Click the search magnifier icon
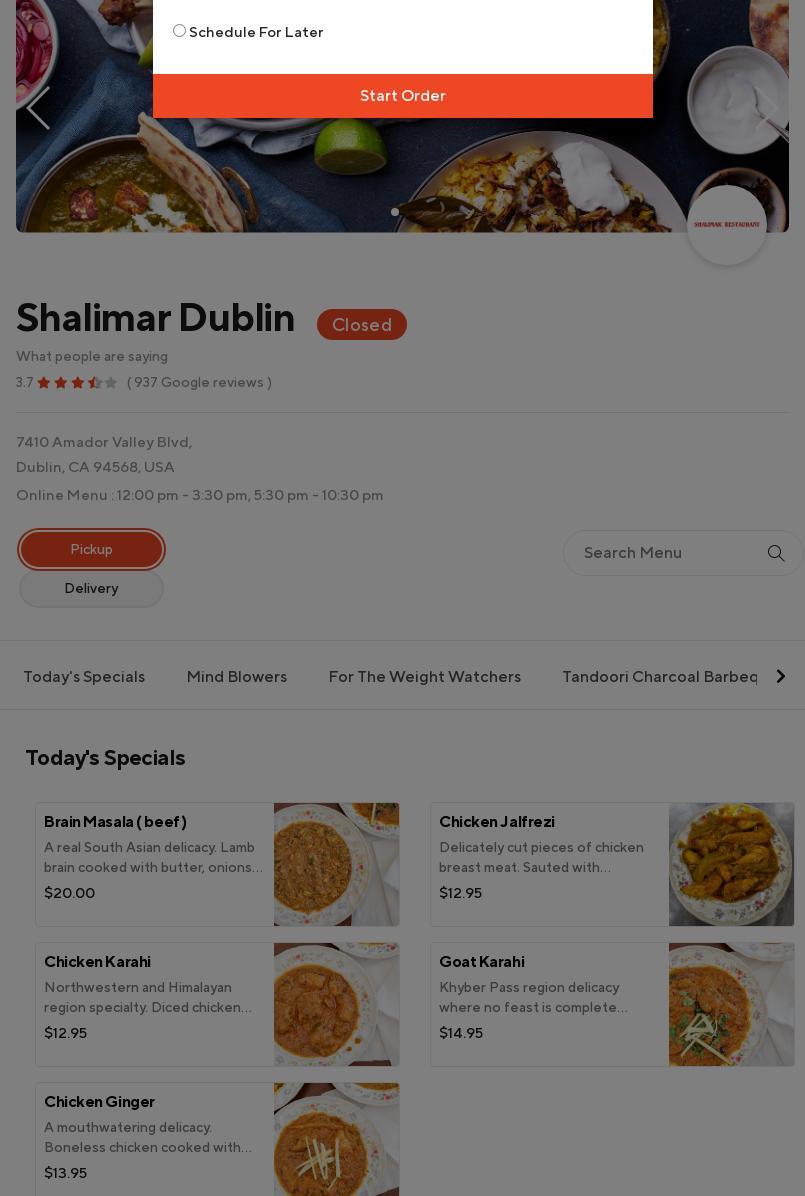 [775, 553]
